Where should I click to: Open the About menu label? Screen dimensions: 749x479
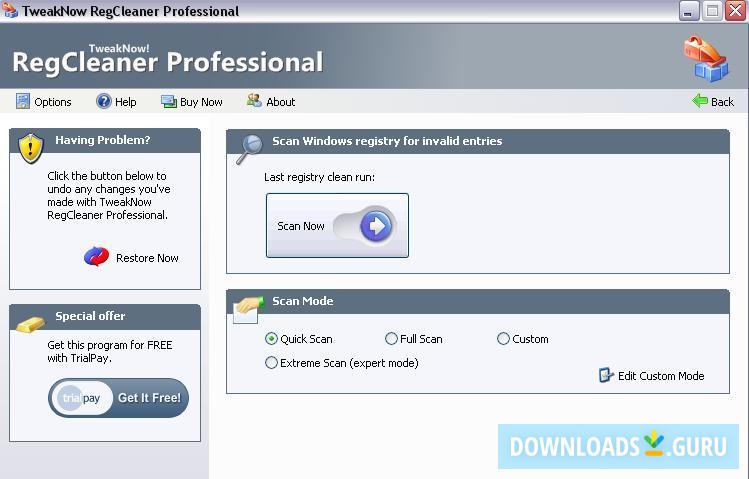click(281, 102)
